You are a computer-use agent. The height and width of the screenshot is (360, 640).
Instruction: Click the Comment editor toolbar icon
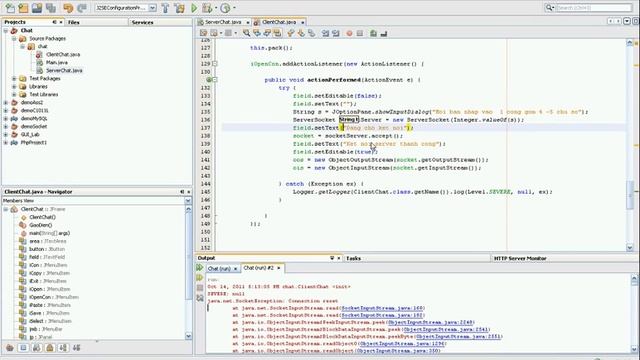pyautogui.click(x=373, y=33)
